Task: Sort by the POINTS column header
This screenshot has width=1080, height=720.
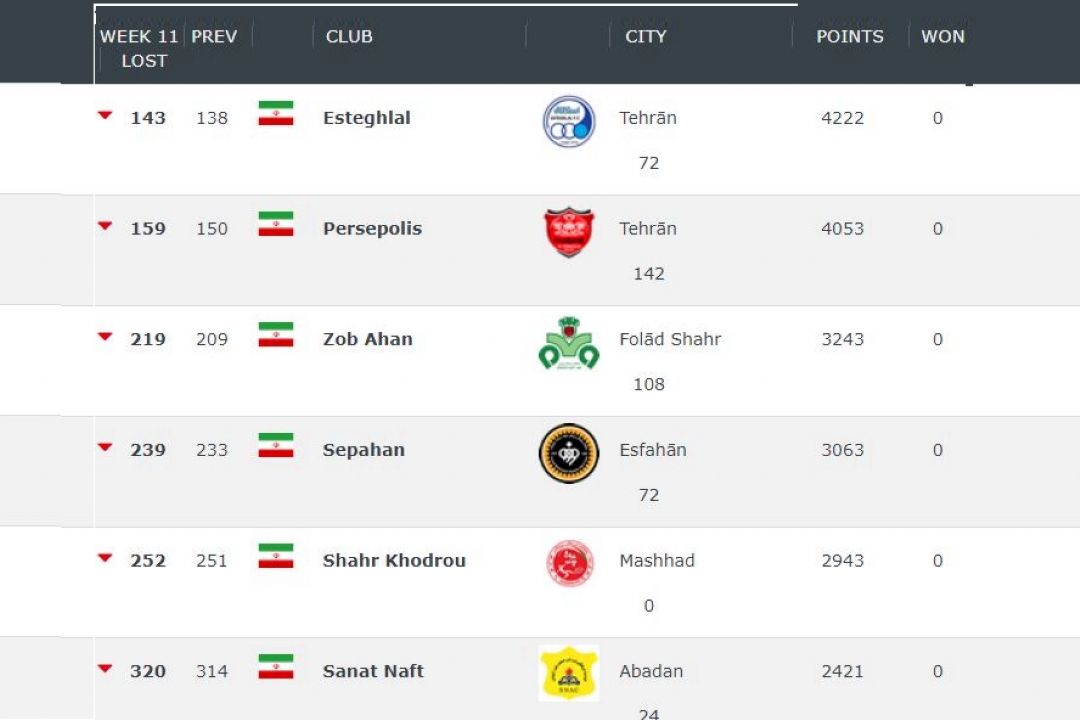Action: [849, 37]
